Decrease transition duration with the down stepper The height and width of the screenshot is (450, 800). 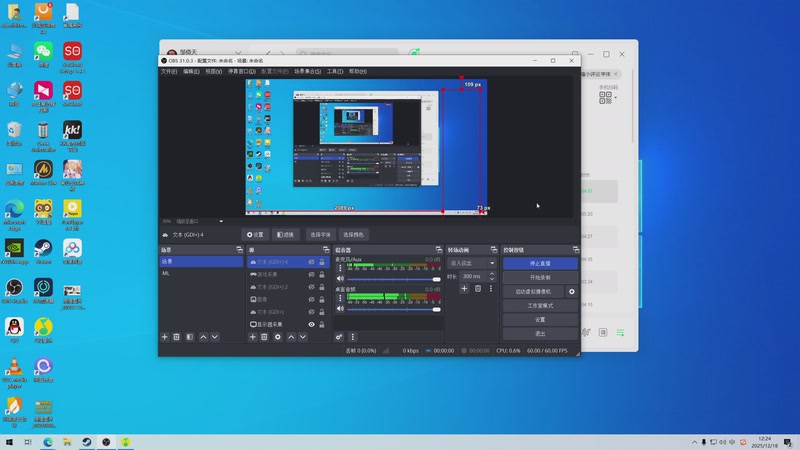pos(492,279)
